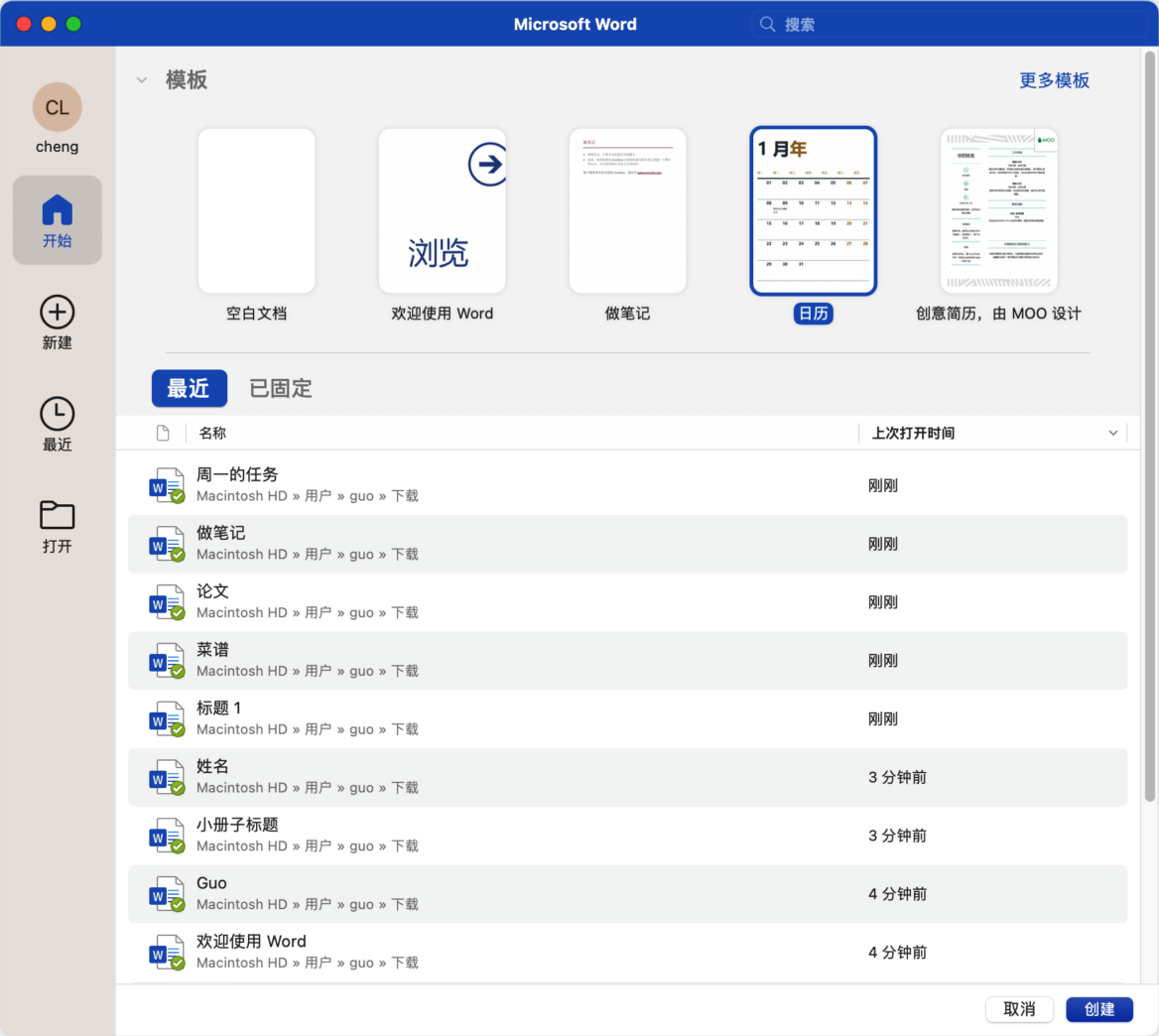Screen dimensions: 1159x1036
Task: Click the CL account avatar
Action: pos(57,107)
